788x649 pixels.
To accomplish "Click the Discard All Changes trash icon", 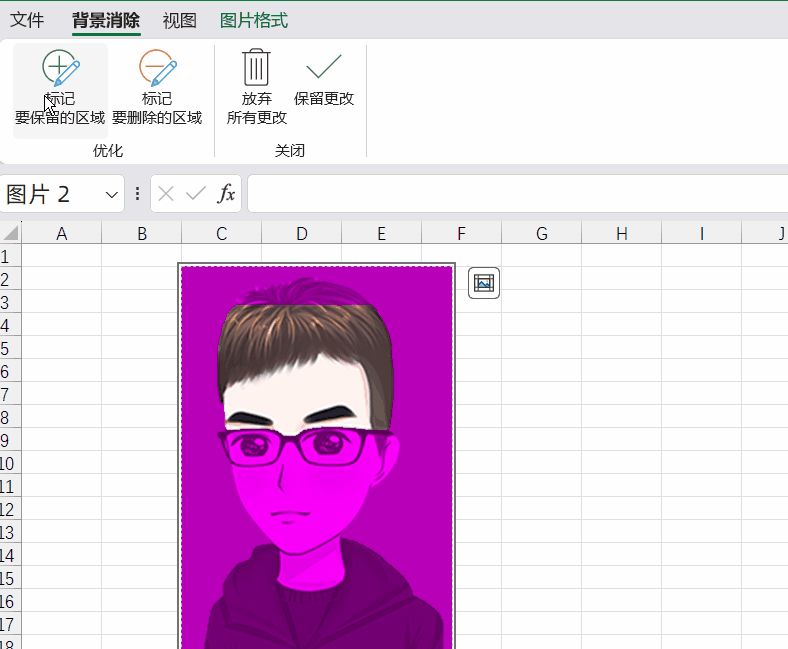I will point(257,69).
